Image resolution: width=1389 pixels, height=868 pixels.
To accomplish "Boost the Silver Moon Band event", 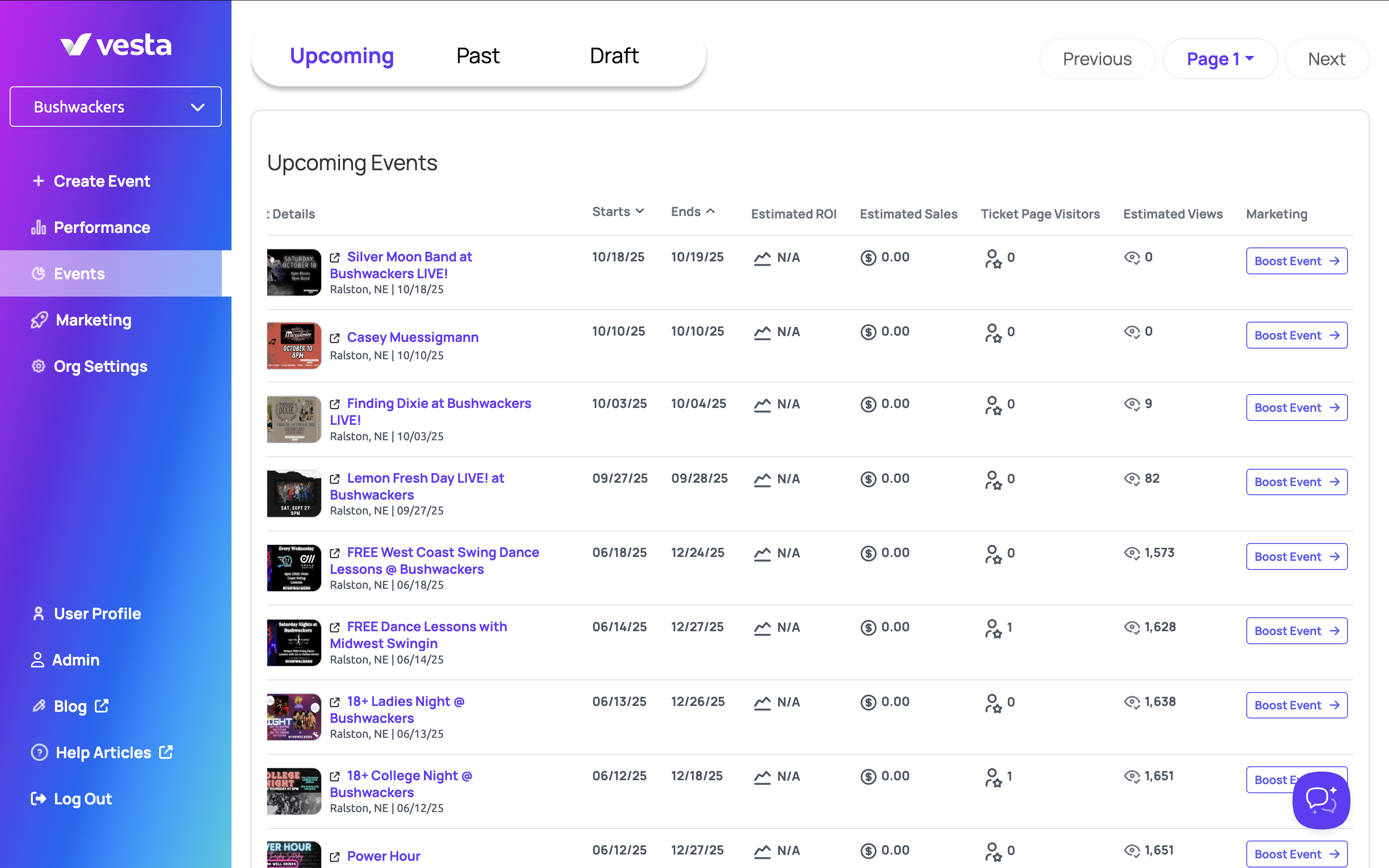I will (x=1296, y=261).
